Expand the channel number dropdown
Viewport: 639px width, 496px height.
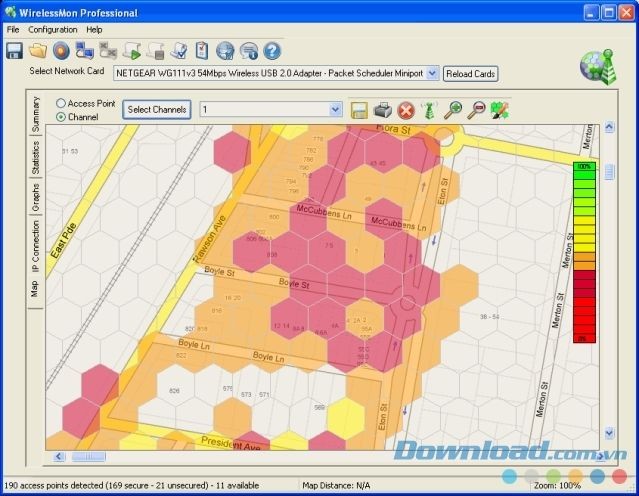pos(335,110)
